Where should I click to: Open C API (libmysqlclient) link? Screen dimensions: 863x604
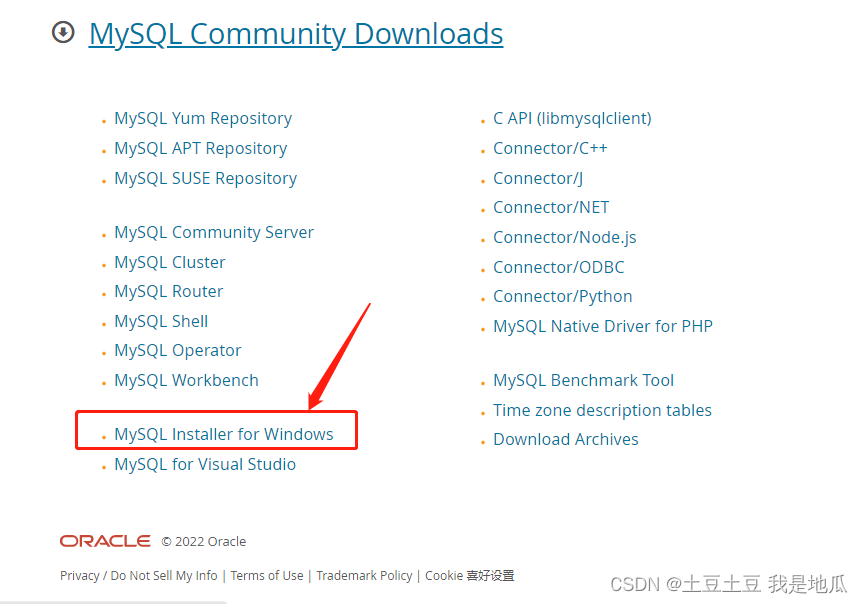pos(572,119)
